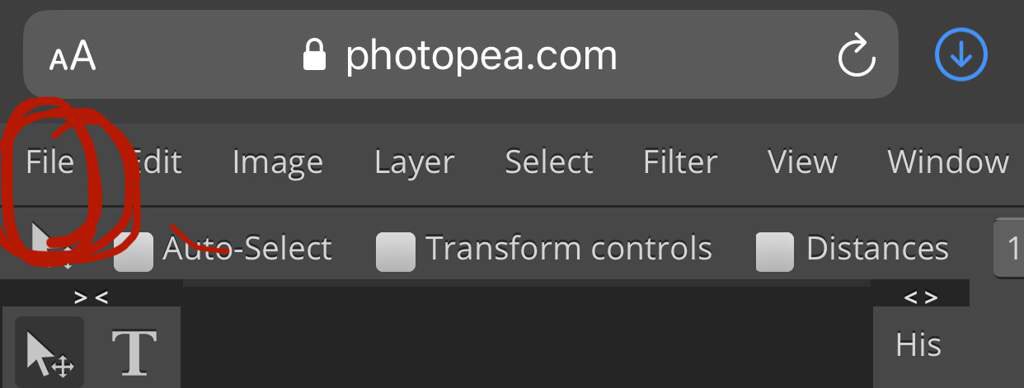Expand the right panel with <> arrows
The width and height of the screenshot is (1024, 388).
point(921,298)
